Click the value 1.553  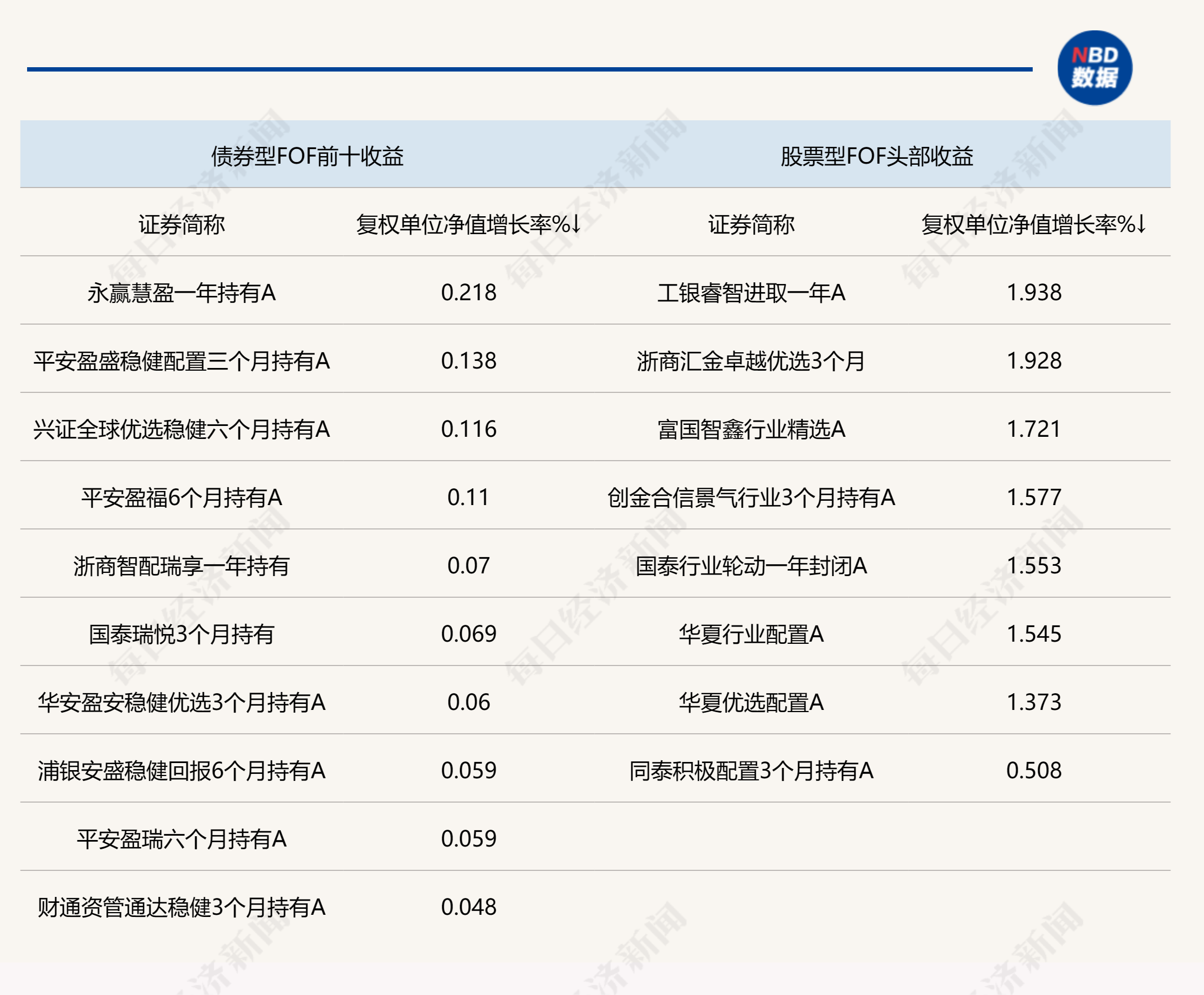[x=1034, y=565]
